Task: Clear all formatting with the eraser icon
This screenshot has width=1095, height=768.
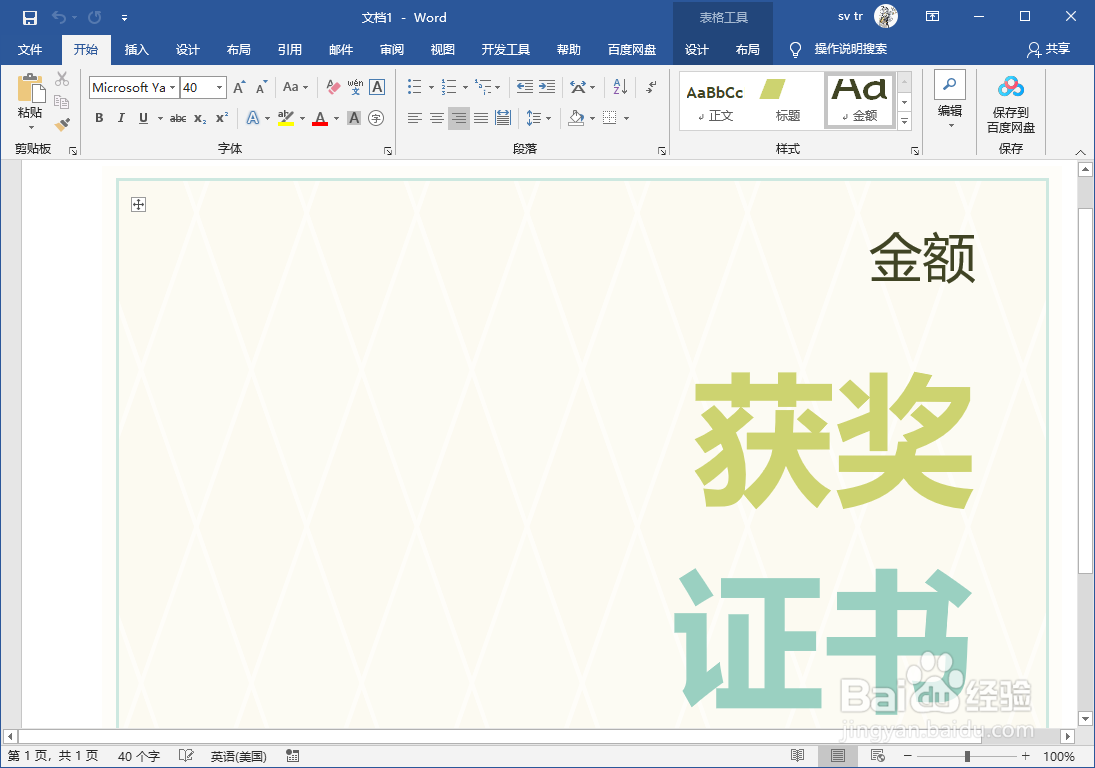Action: click(333, 87)
